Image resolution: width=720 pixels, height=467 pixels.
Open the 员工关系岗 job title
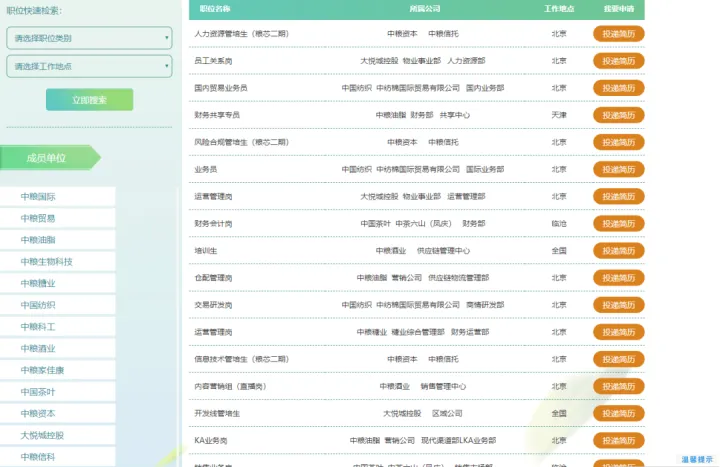213,61
